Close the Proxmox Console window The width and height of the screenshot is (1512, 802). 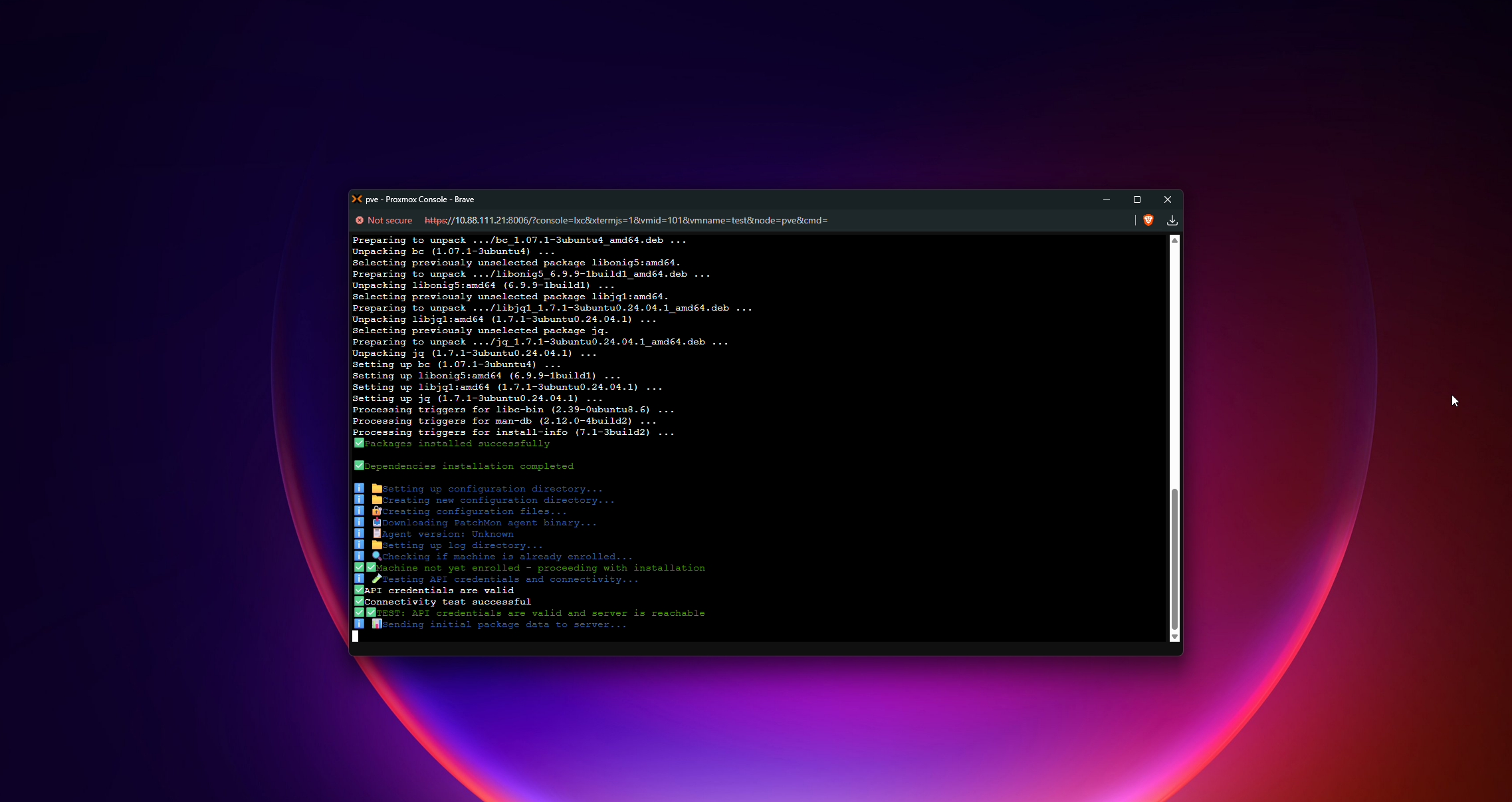coord(1168,199)
